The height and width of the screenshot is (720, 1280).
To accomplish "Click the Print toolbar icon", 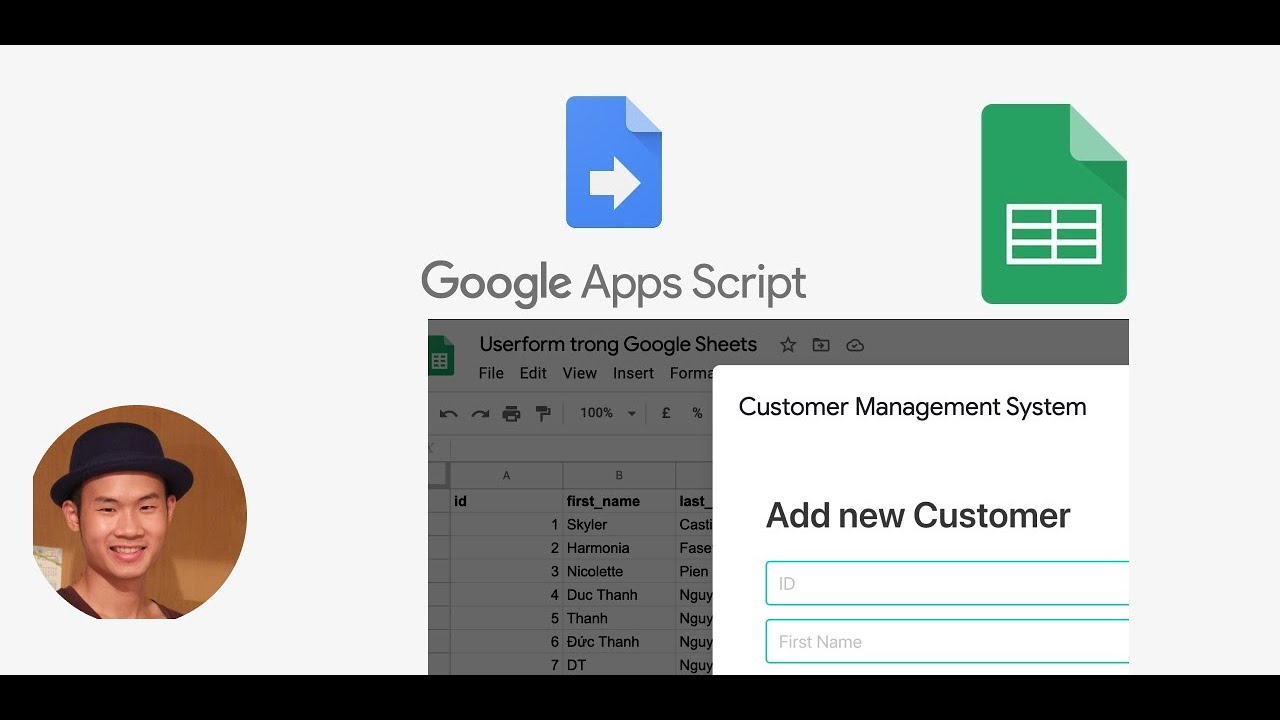I will [x=511, y=413].
